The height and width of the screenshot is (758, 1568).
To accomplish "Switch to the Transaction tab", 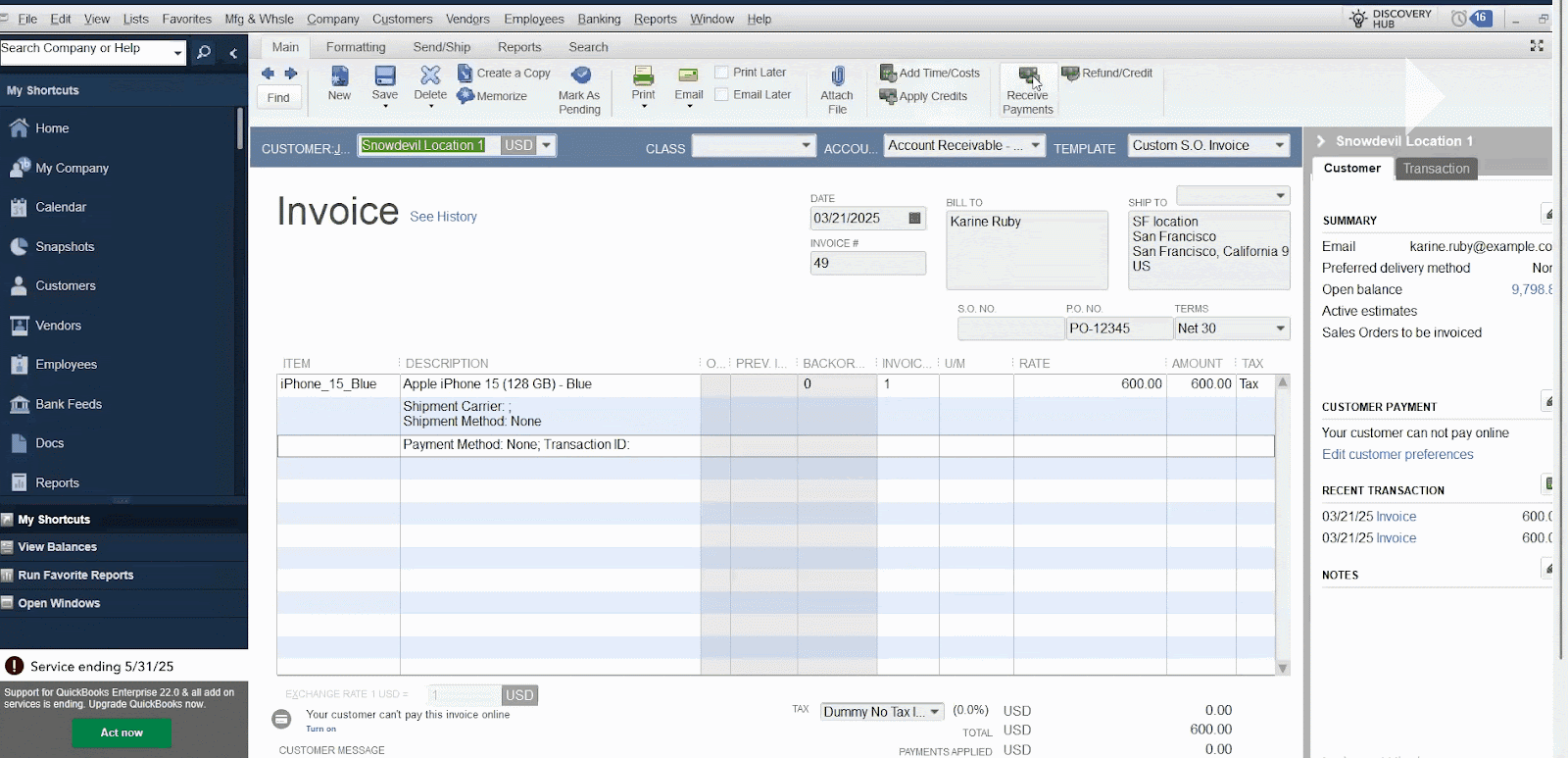I will tap(1436, 169).
